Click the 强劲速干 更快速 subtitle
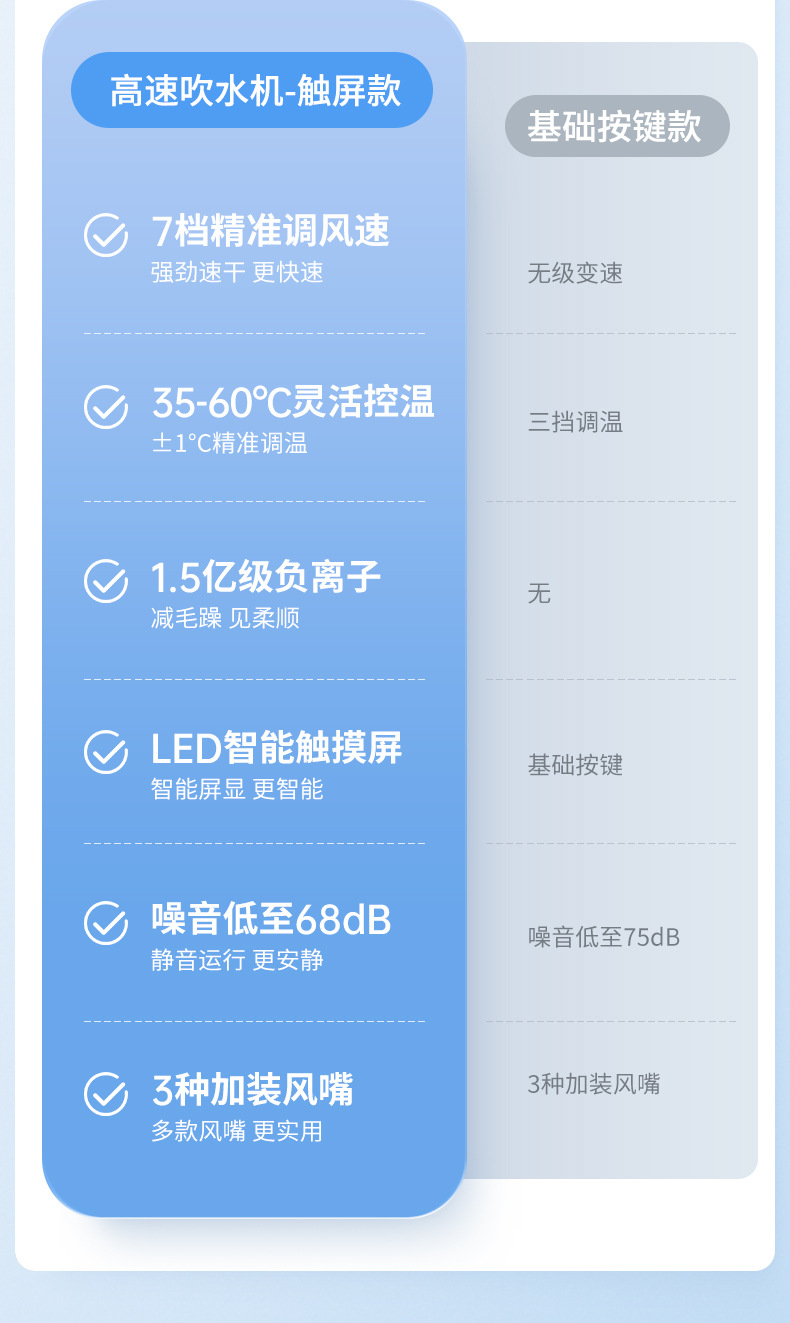This screenshot has height=1323, width=790. (237, 273)
